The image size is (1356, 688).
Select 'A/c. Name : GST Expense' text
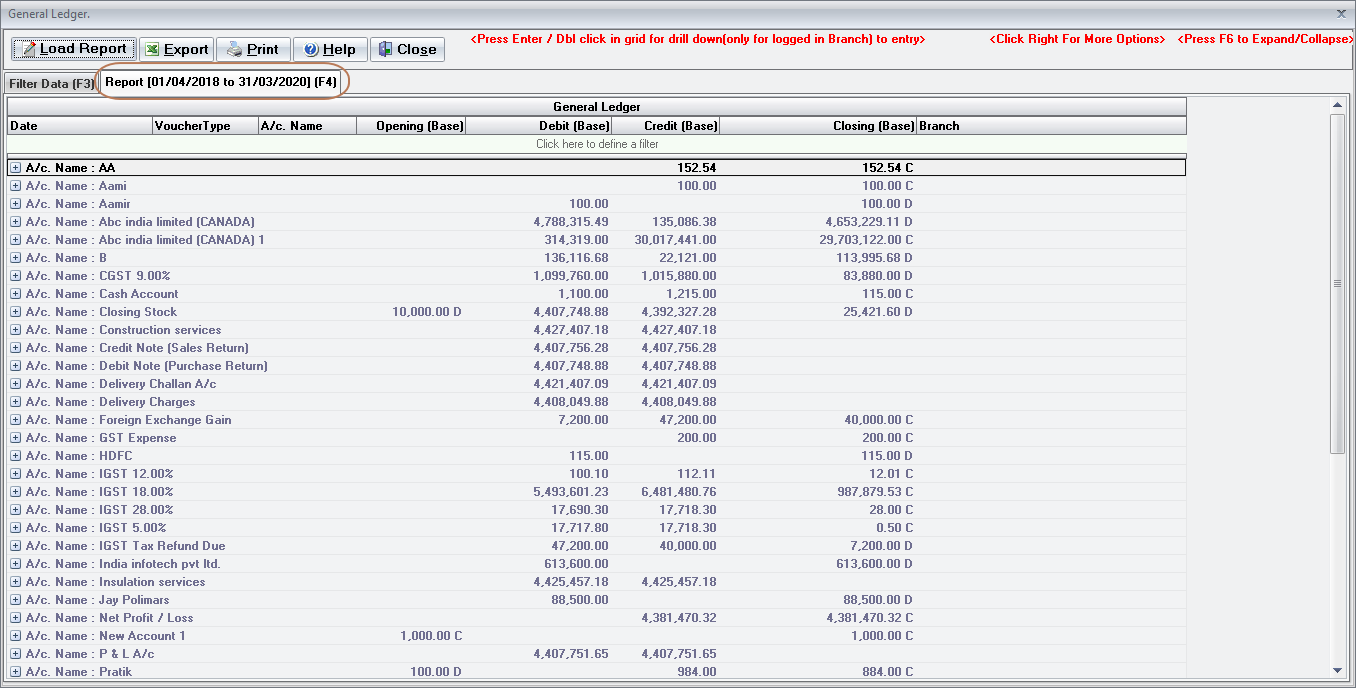point(101,438)
